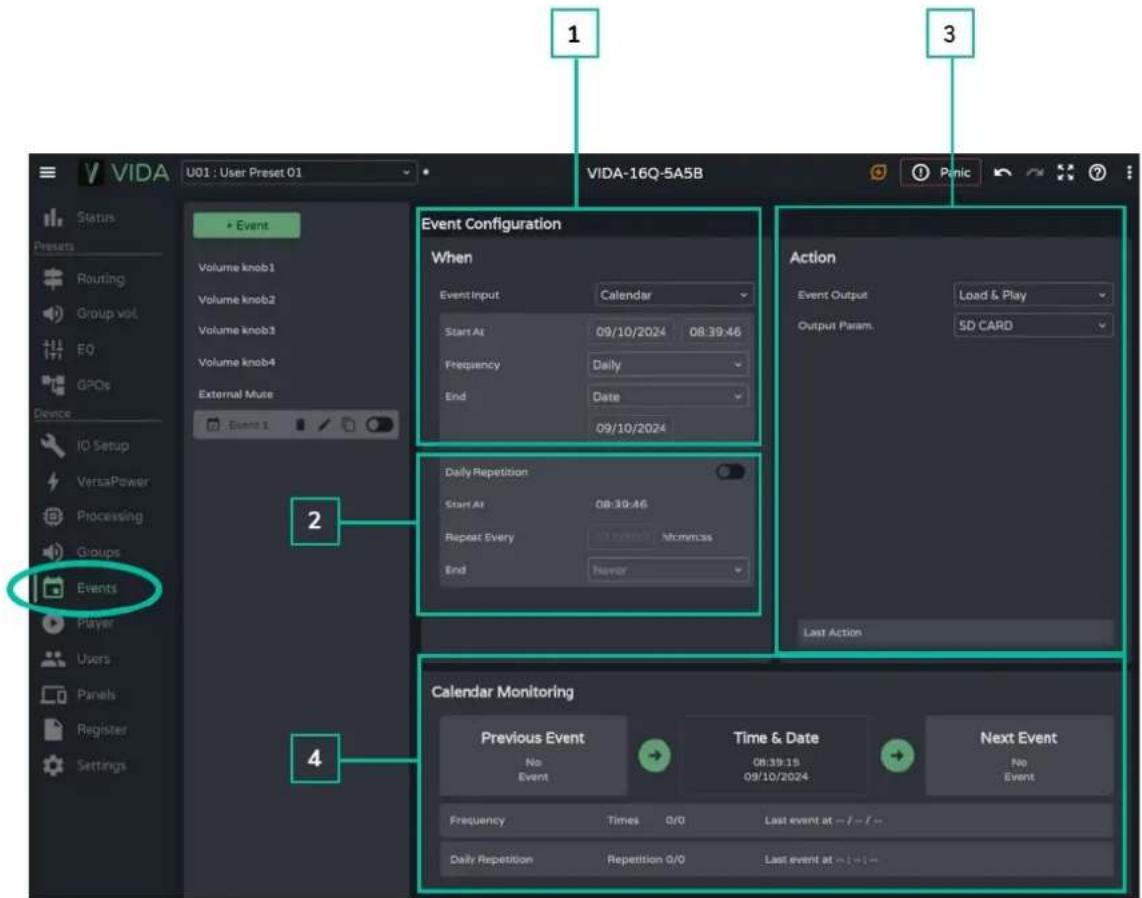Click the Panels devices icon
The image size is (1142, 898).
(52, 695)
